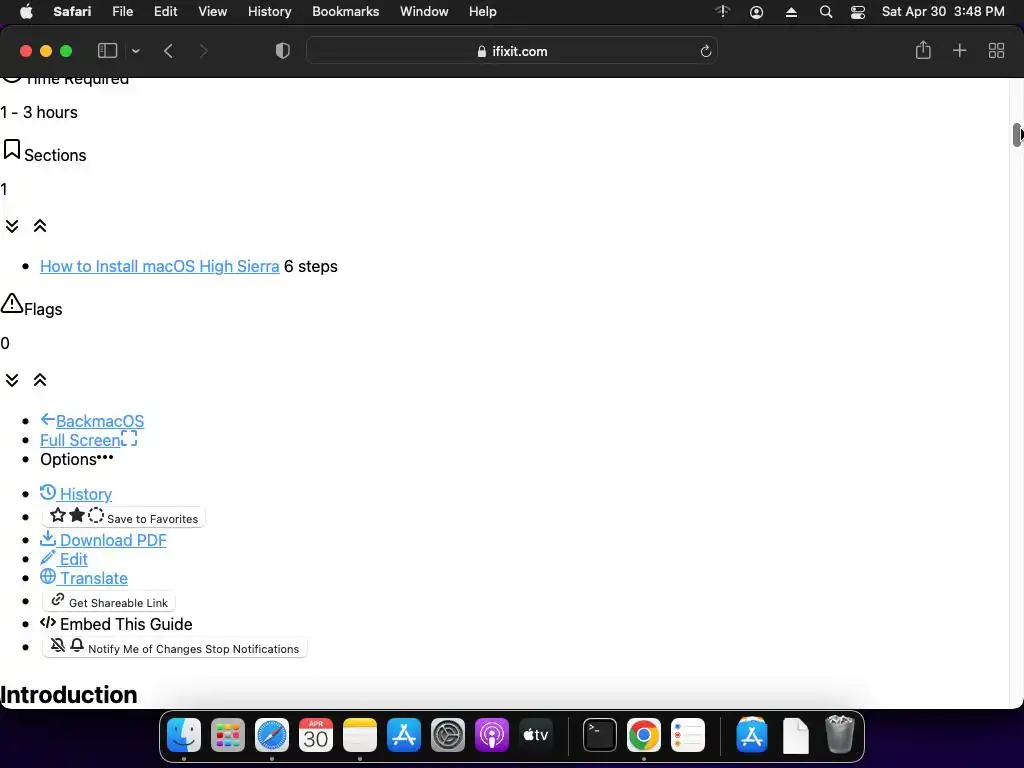Click the user account menu bar icon

tap(756, 12)
